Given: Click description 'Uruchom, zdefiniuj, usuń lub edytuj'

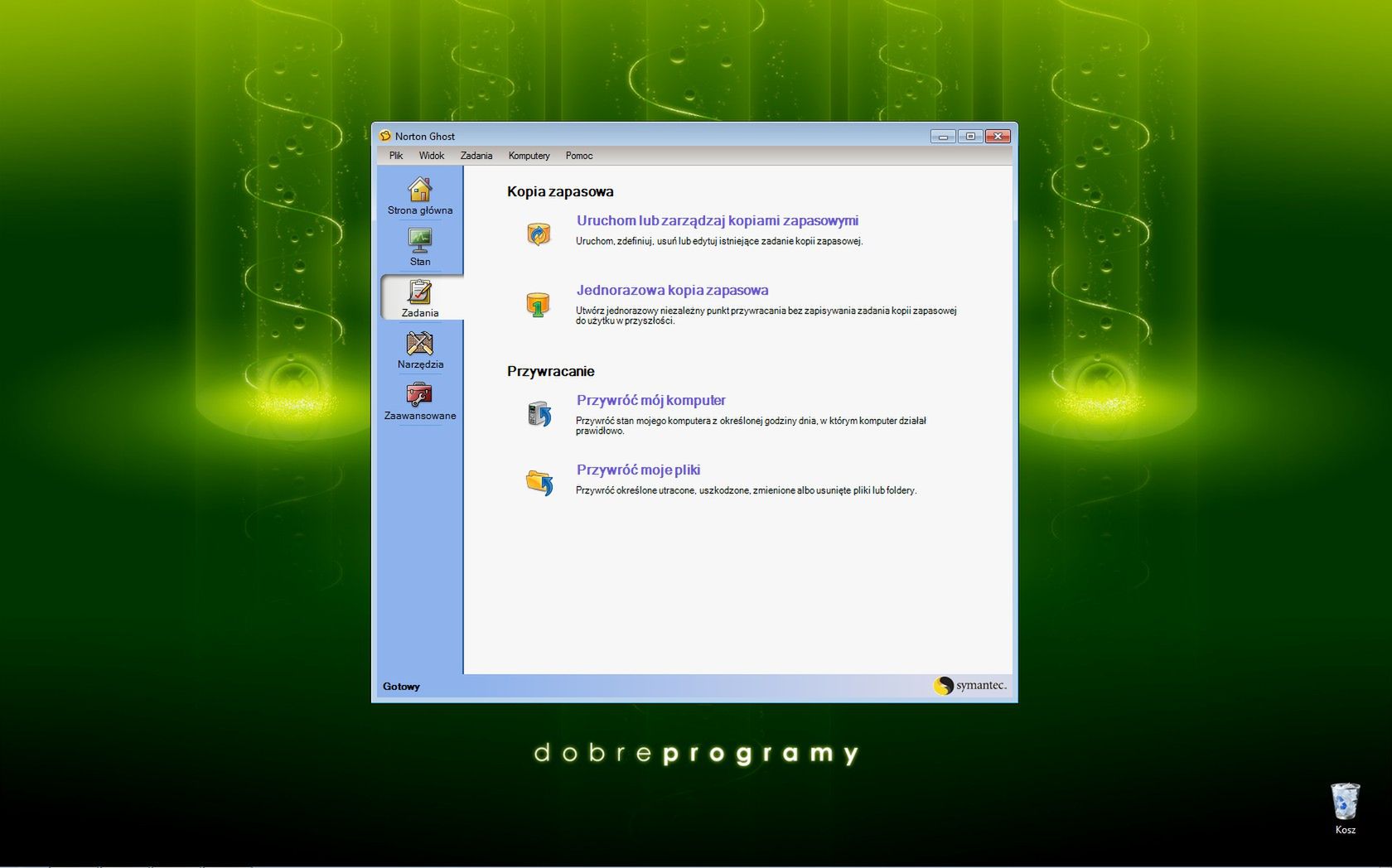Looking at the screenshot, I should (x=719, y=242).
